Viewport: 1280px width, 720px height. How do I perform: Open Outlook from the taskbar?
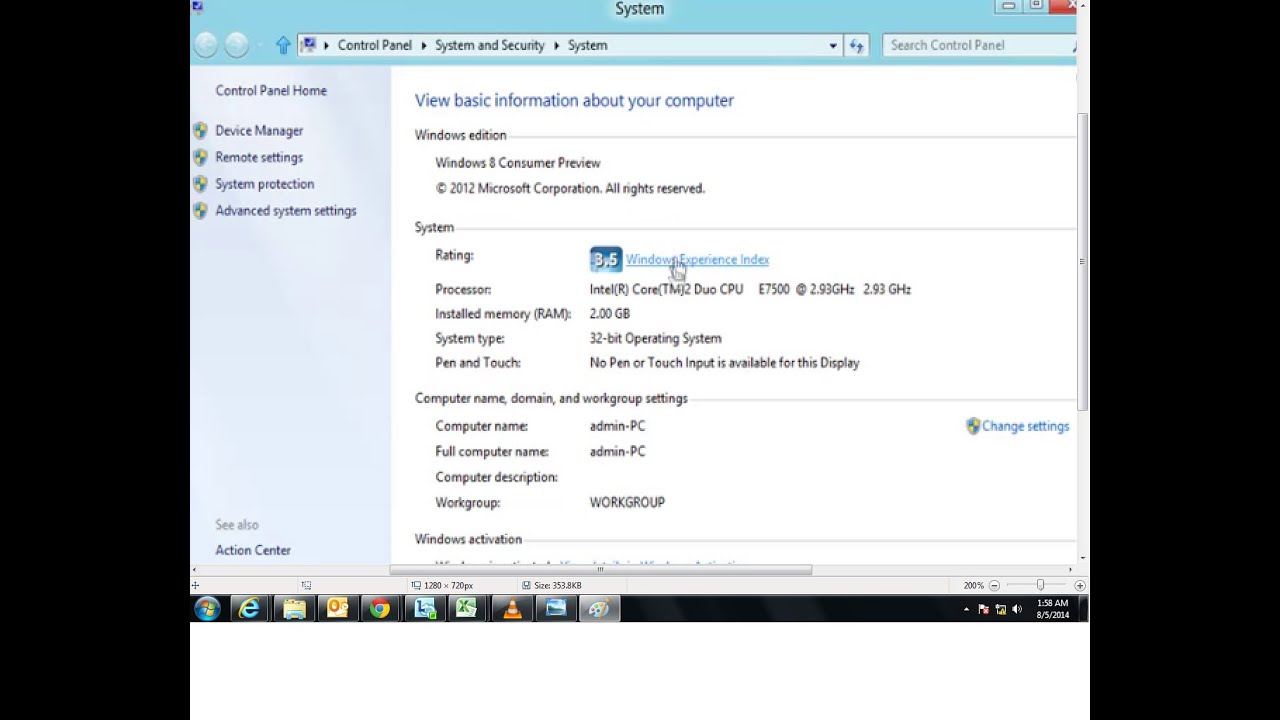point(337,608)
